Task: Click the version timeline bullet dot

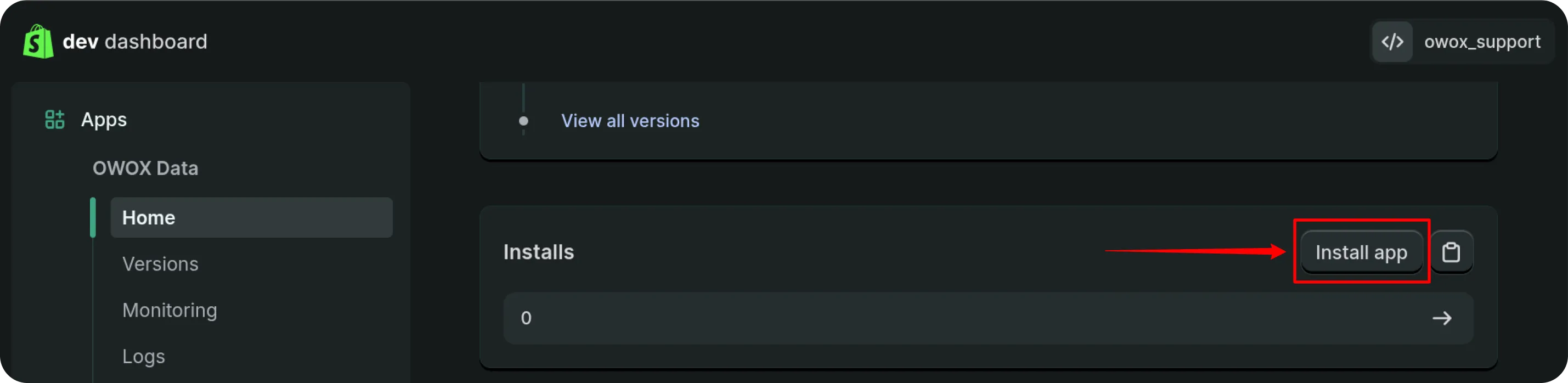Action: click(x=523, y=121)
